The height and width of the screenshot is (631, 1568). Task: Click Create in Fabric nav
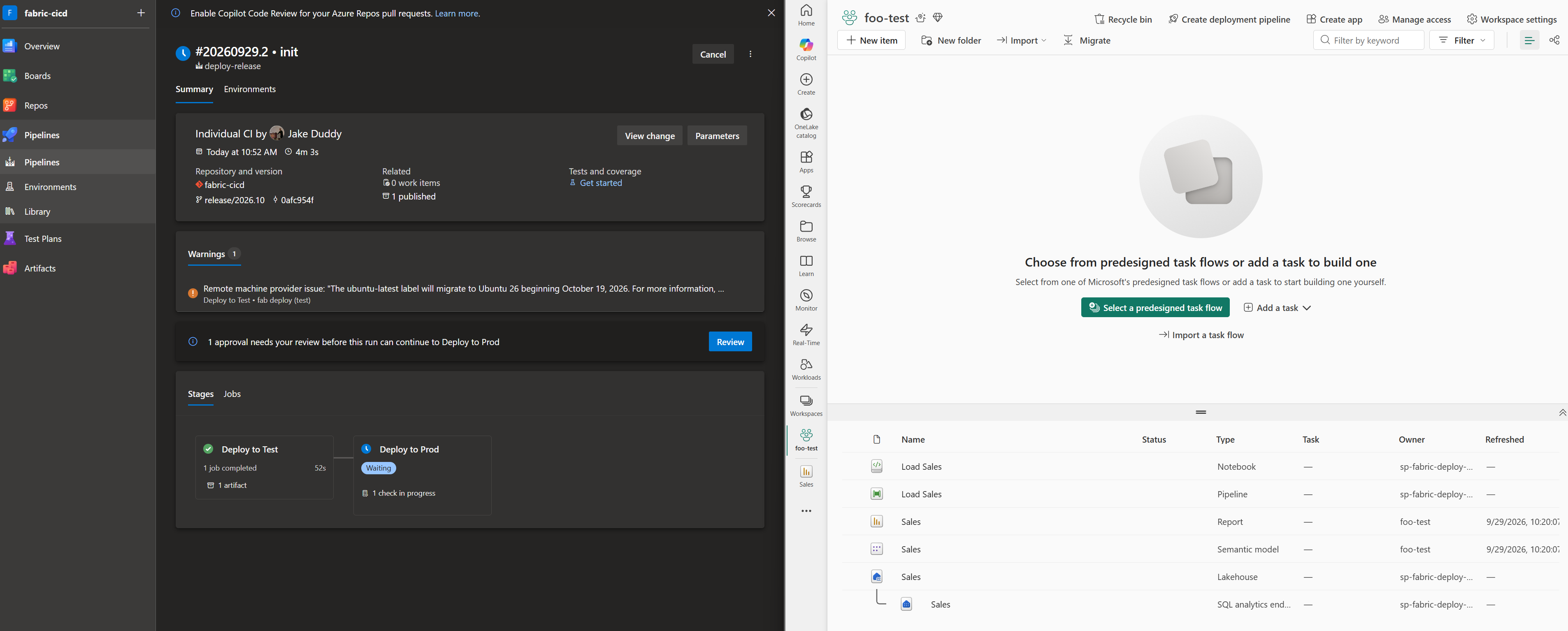point(806,85)
